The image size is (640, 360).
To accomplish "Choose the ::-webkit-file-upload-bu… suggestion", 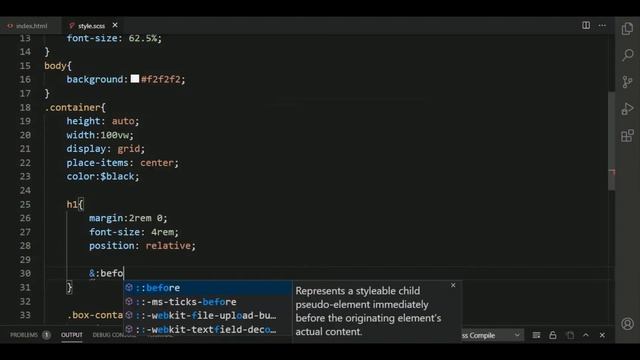I will click(x=208, y=316).
